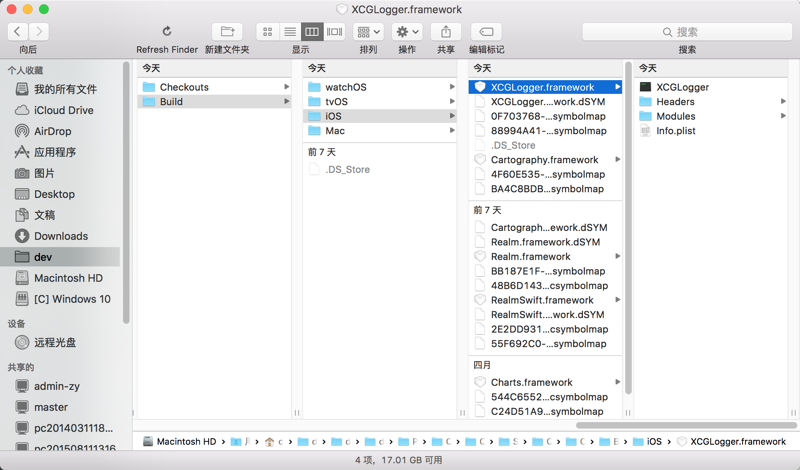Expand the watchOS folder arrow
The width and height of the screenshot is (800, 470).
pos(452,87)
